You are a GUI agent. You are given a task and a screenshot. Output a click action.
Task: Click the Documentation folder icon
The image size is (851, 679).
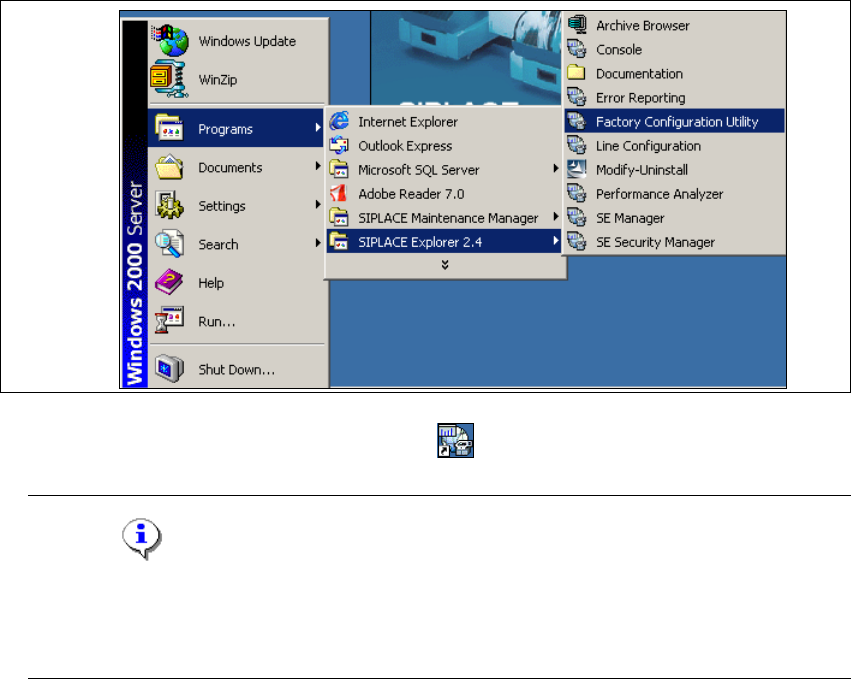tap(576, 73)
